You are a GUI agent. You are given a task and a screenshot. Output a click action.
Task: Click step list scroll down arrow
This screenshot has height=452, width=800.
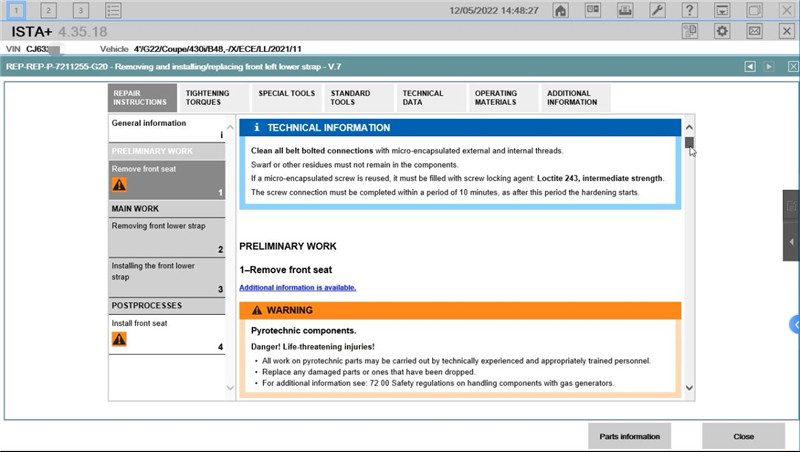pos(230,388)
